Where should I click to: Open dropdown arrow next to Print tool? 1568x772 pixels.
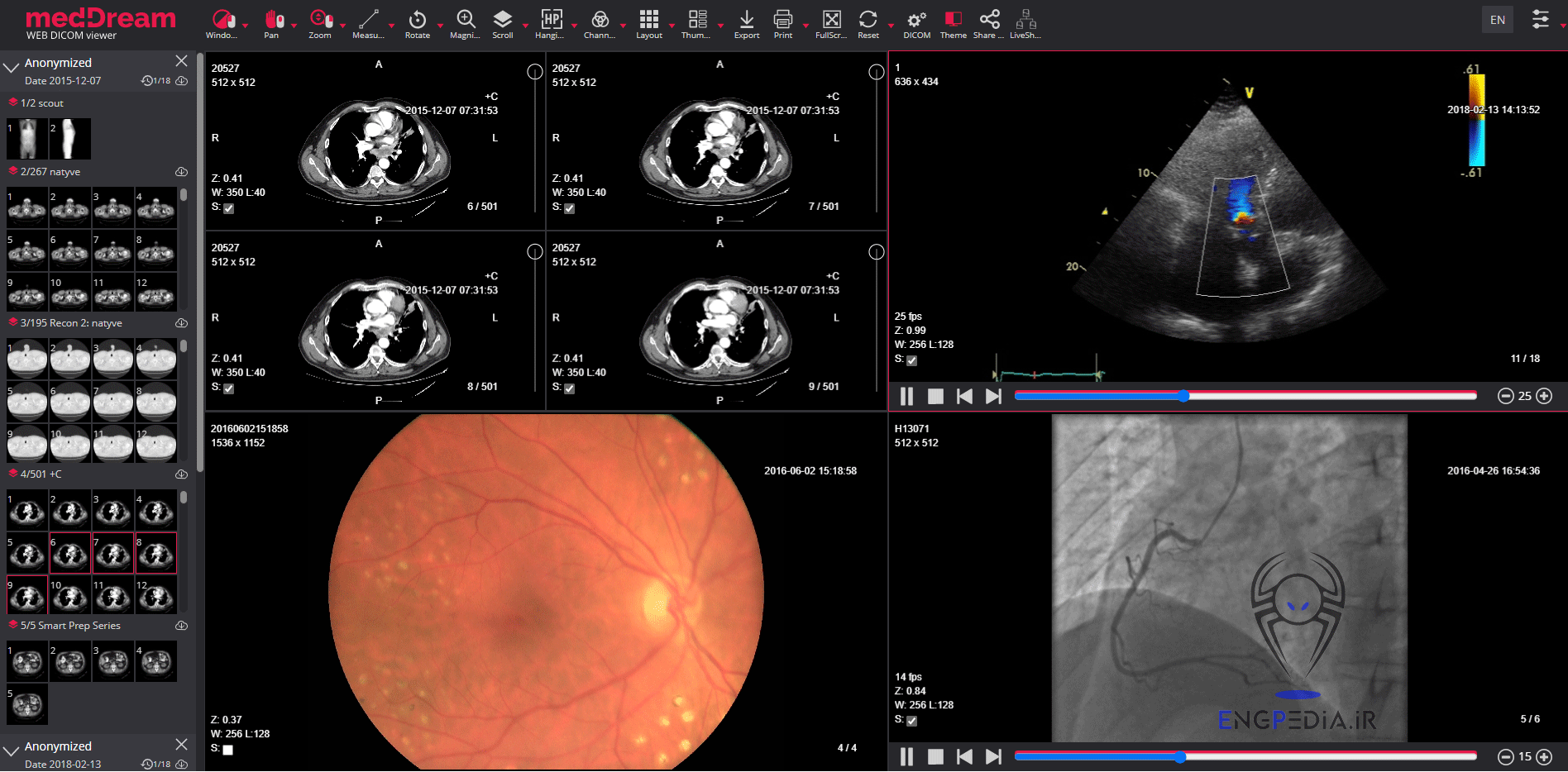pyautogui.click(x=806, y=26)
